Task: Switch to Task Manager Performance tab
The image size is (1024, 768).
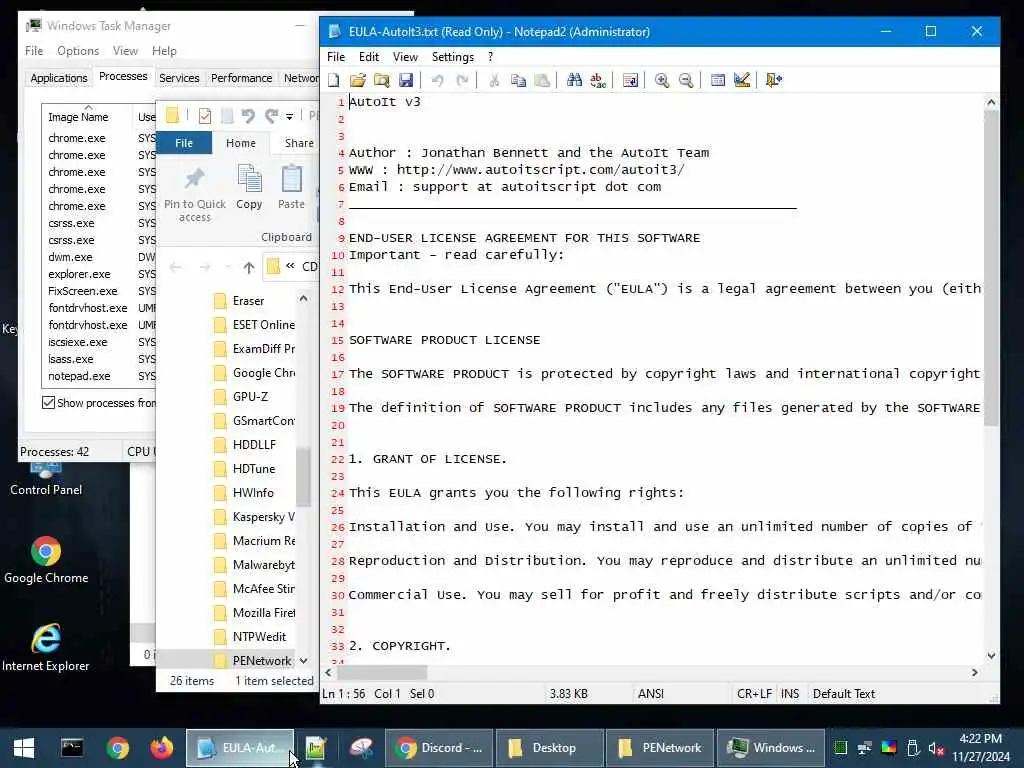Action: [x=241, y=78]
